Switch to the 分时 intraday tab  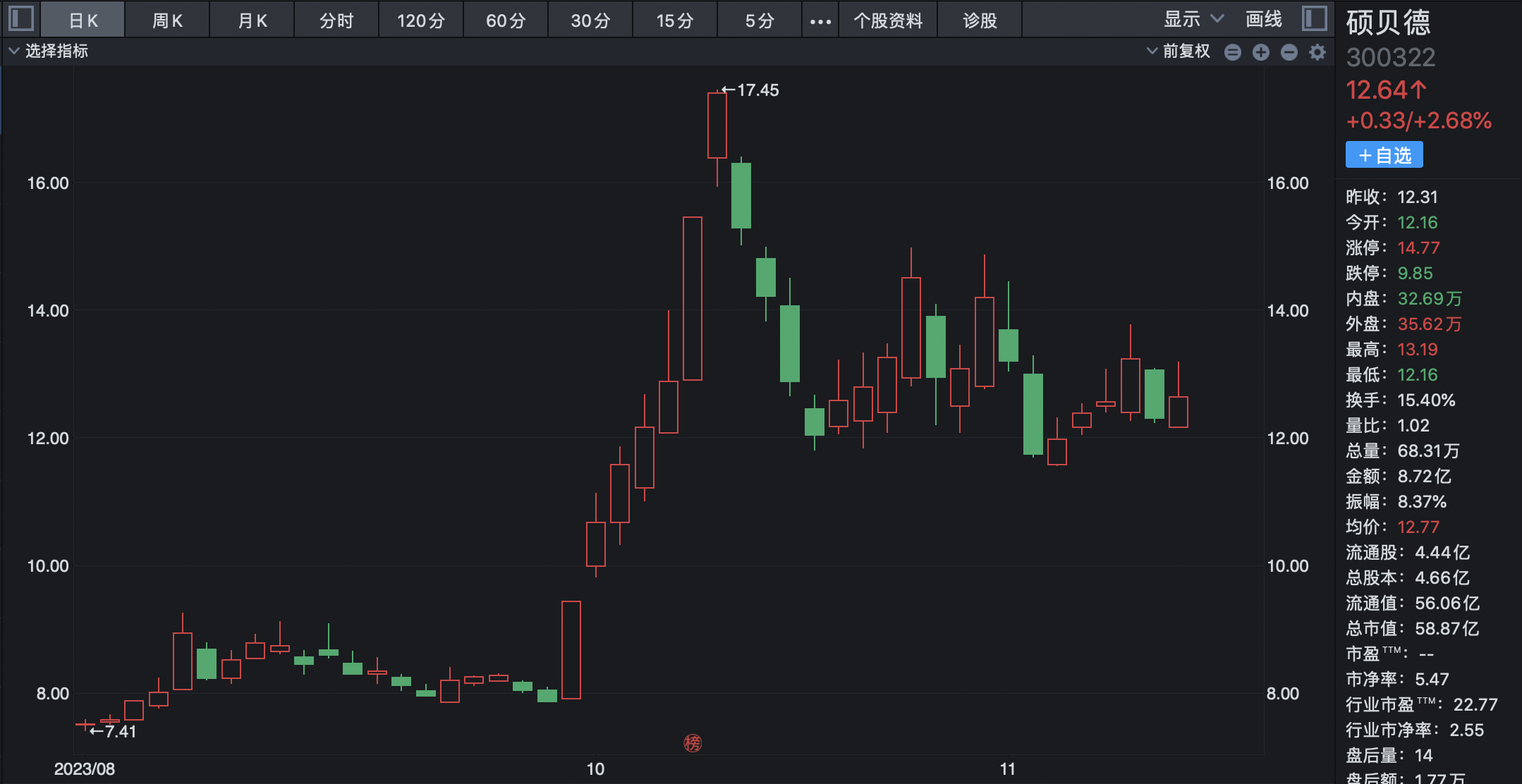pyautogui.click(x=336, y=20)
